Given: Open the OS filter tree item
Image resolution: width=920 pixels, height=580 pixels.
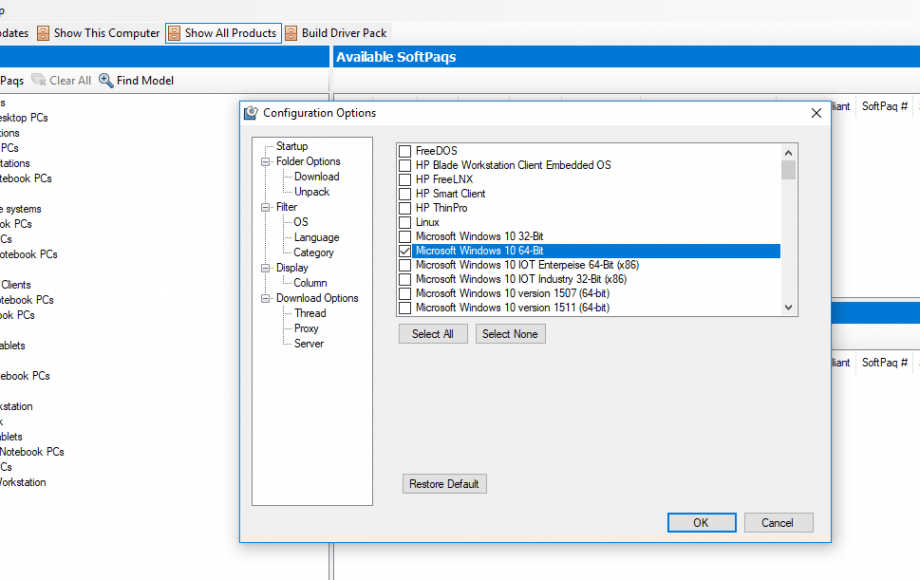Looking at the screenshot, I should pos(301,222).
